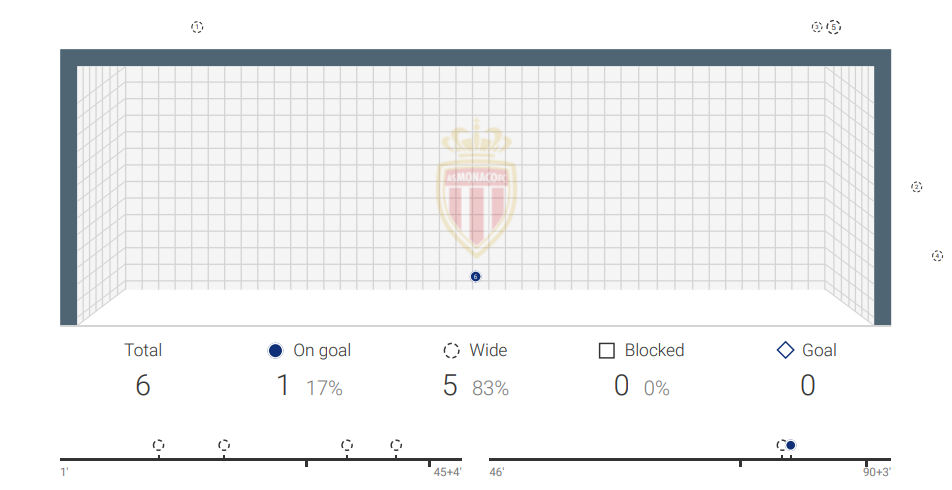Select the first wide shot on first-half timeline
The image size is (952, 490).
coord(158,445)
